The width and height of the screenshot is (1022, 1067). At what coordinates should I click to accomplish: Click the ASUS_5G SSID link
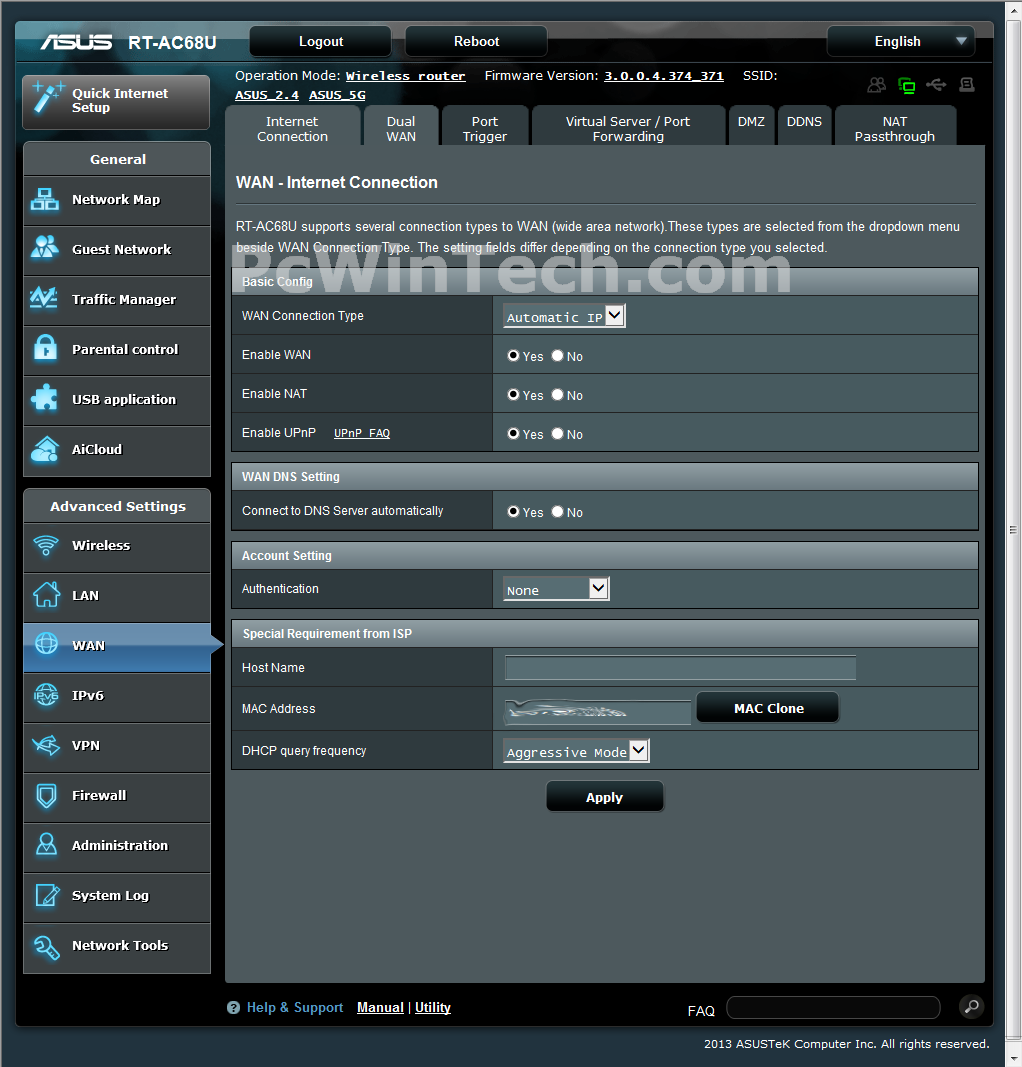(x=337, y=95)
